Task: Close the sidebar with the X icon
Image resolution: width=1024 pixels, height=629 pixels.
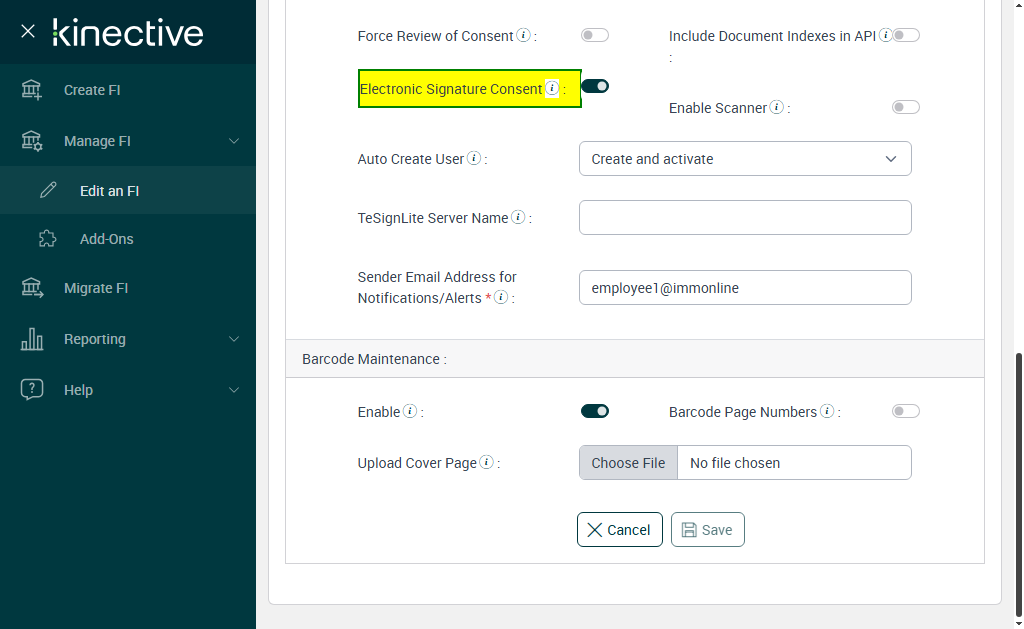Action: point(28,32)
